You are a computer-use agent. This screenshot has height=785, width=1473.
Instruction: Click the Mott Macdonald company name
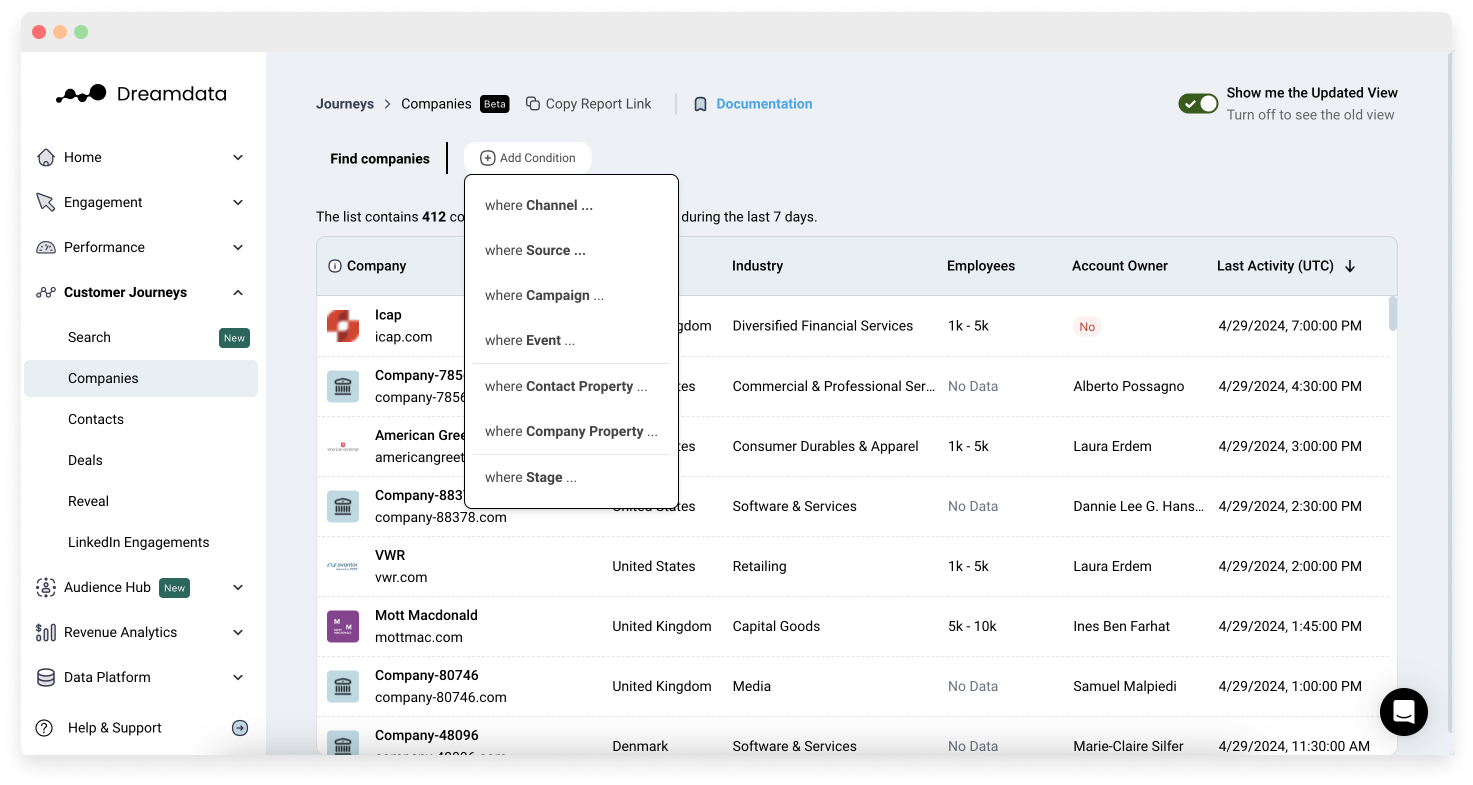point(426,615)
